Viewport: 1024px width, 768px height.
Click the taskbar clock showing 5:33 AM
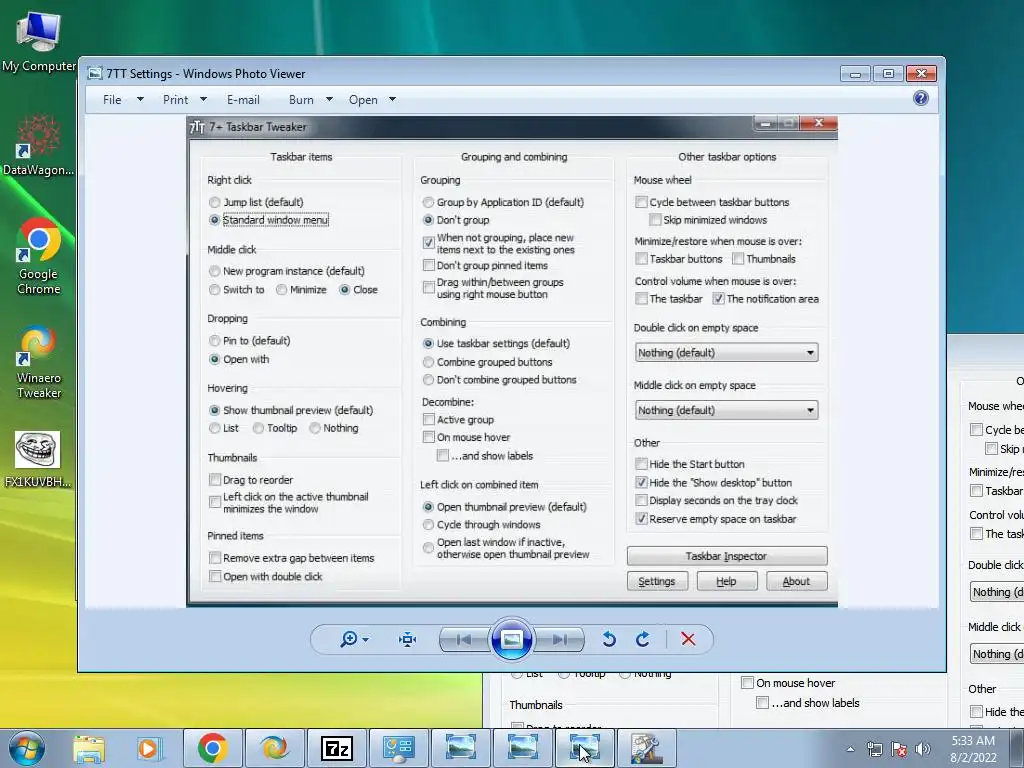pos(973,749)
